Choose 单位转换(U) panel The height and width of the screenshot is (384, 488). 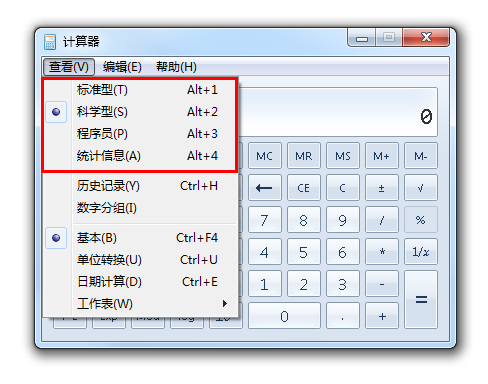click(141, 260)
